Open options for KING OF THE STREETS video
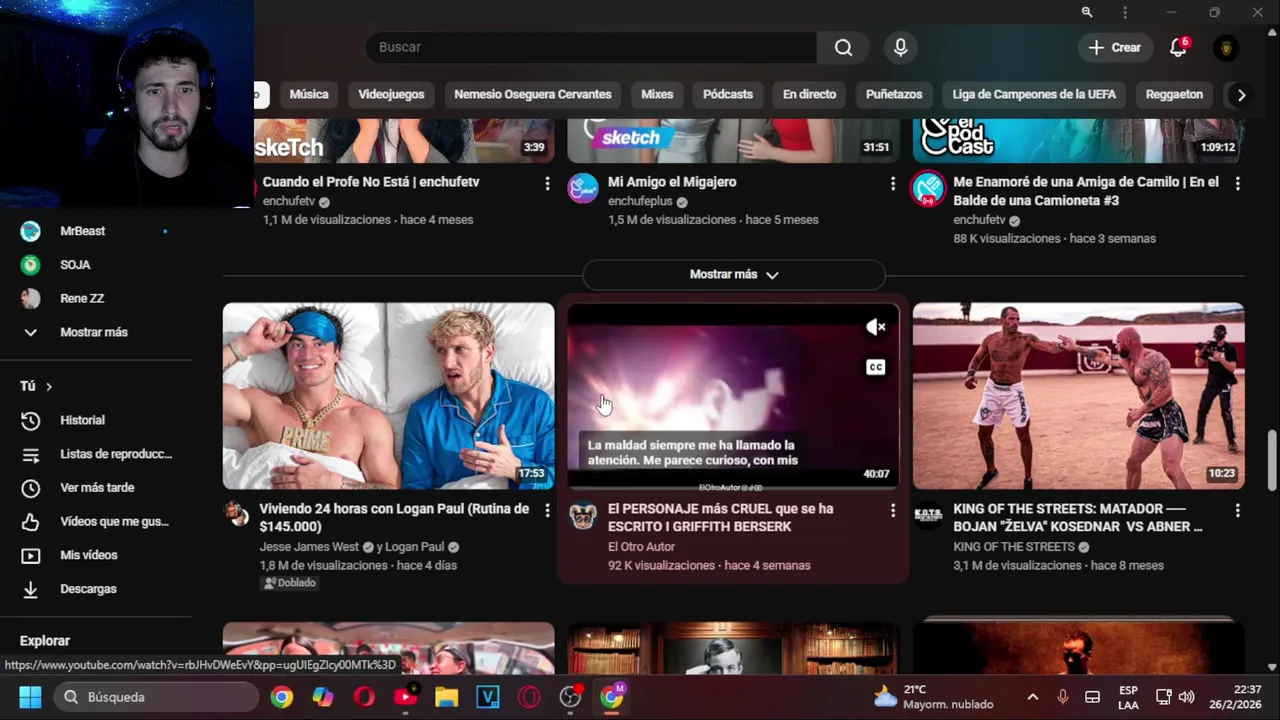The image size is (1280, 720). tap(1237, 510)
